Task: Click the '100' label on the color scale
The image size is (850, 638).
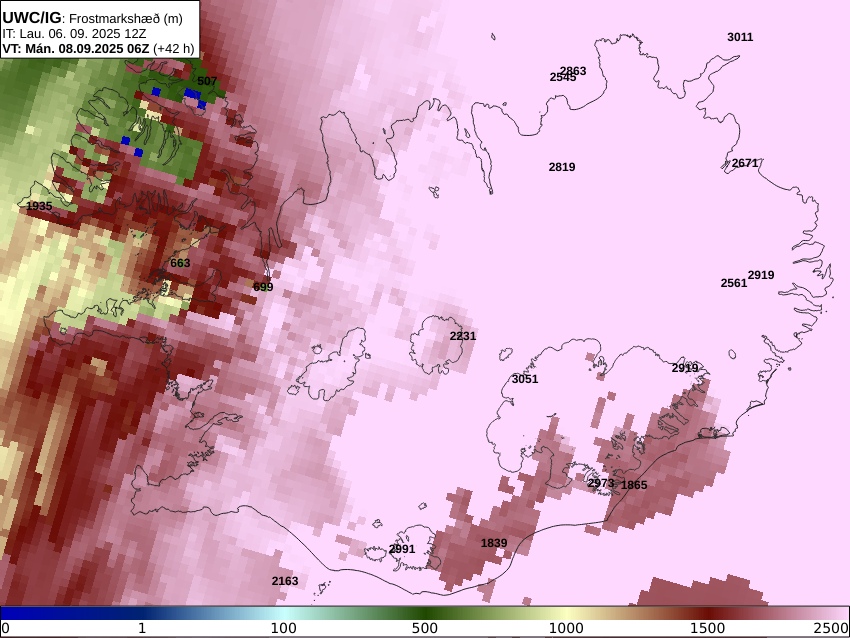Action: (284, 628)
